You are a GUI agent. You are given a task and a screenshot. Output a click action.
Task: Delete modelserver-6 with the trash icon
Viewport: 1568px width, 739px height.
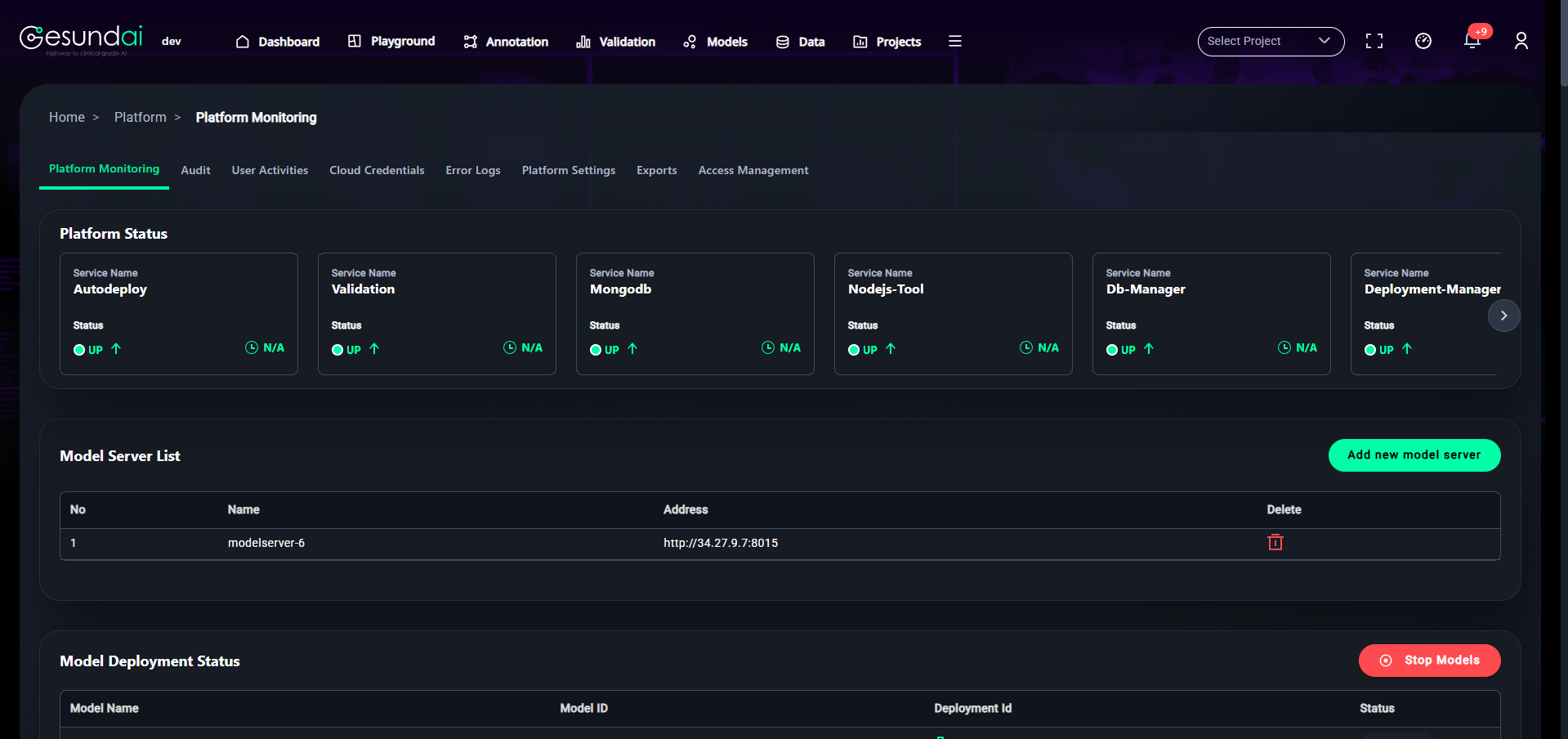coord(1275,543)
